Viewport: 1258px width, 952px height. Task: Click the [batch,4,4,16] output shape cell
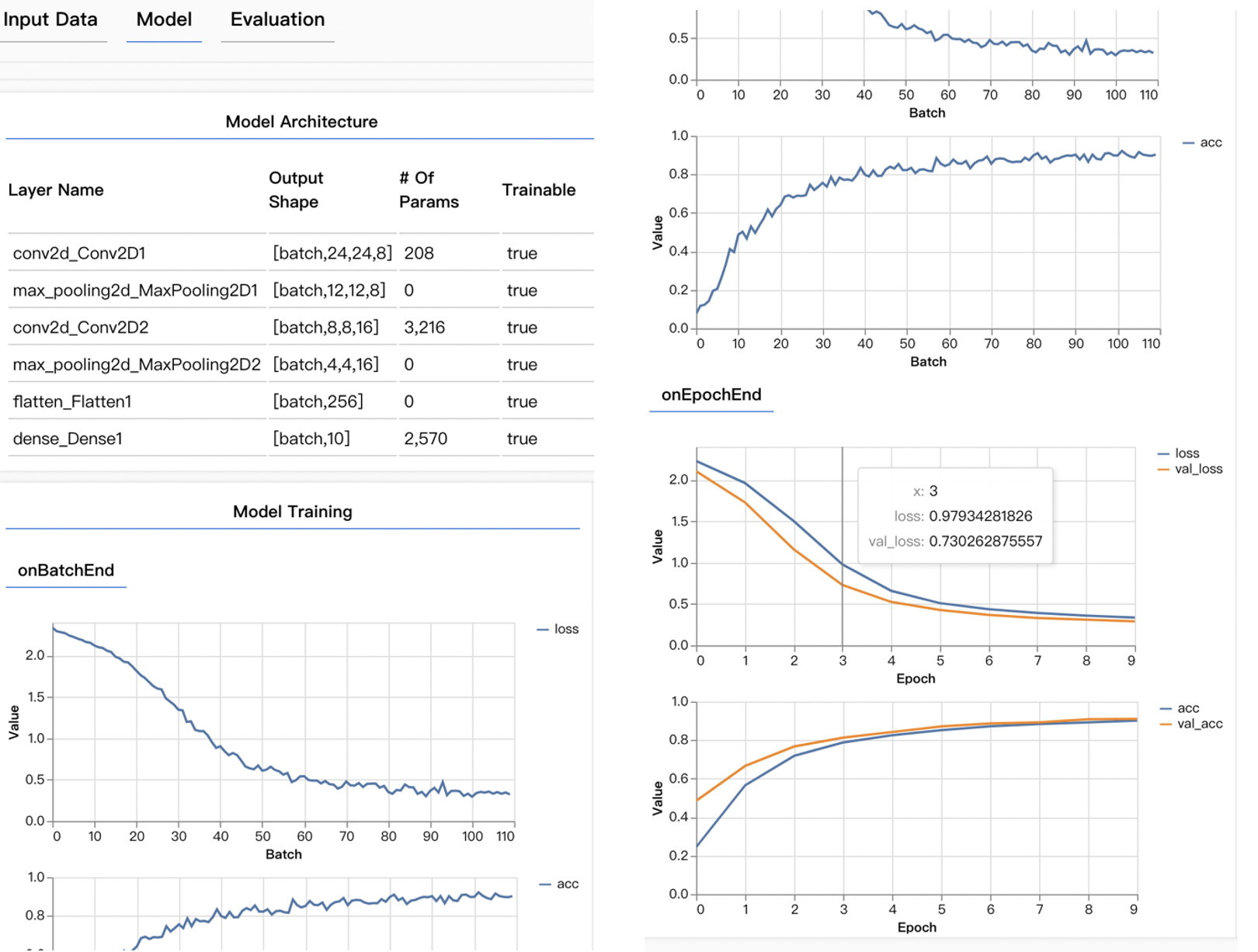point(326,365)
